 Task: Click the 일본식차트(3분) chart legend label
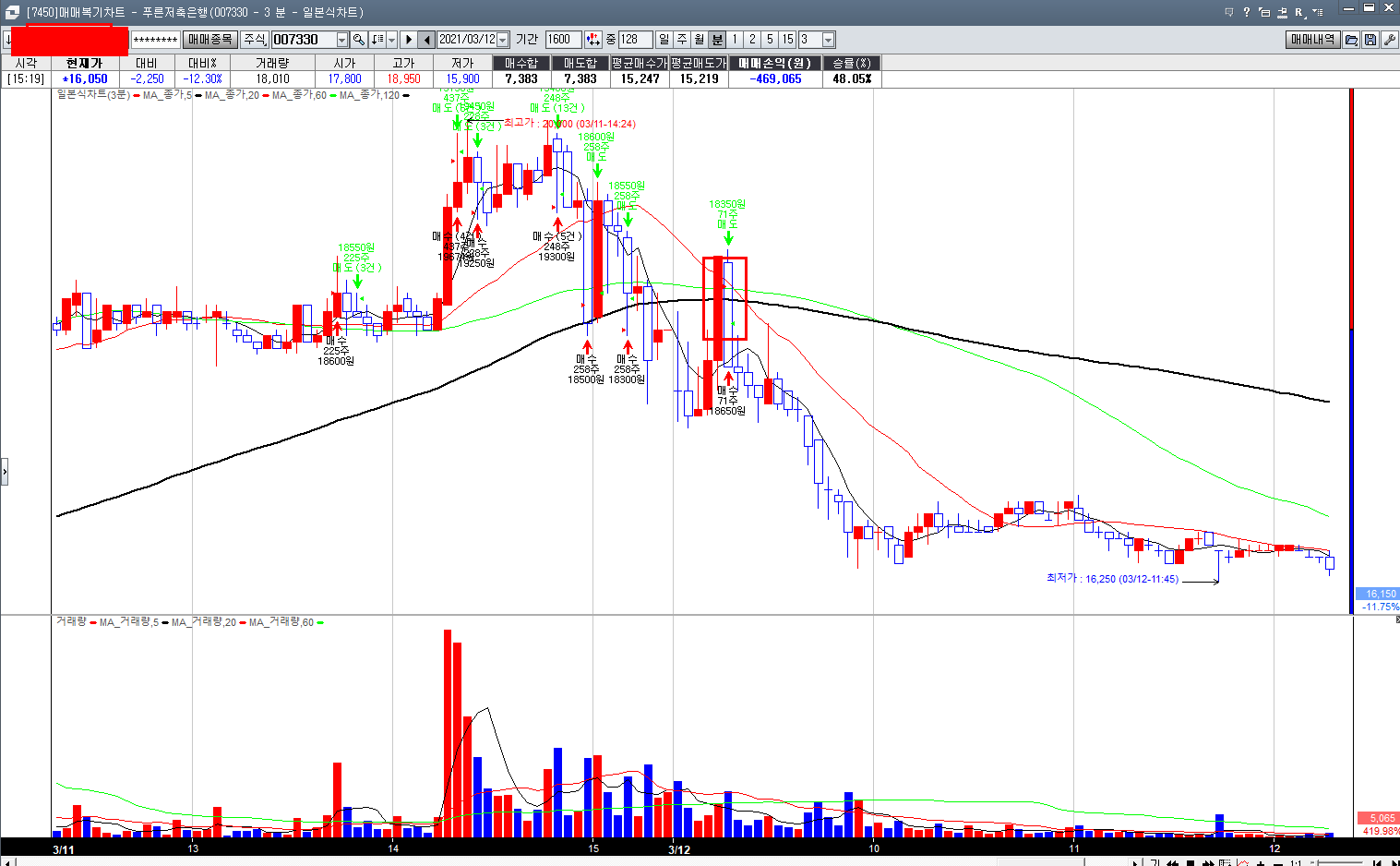(93, 94)
